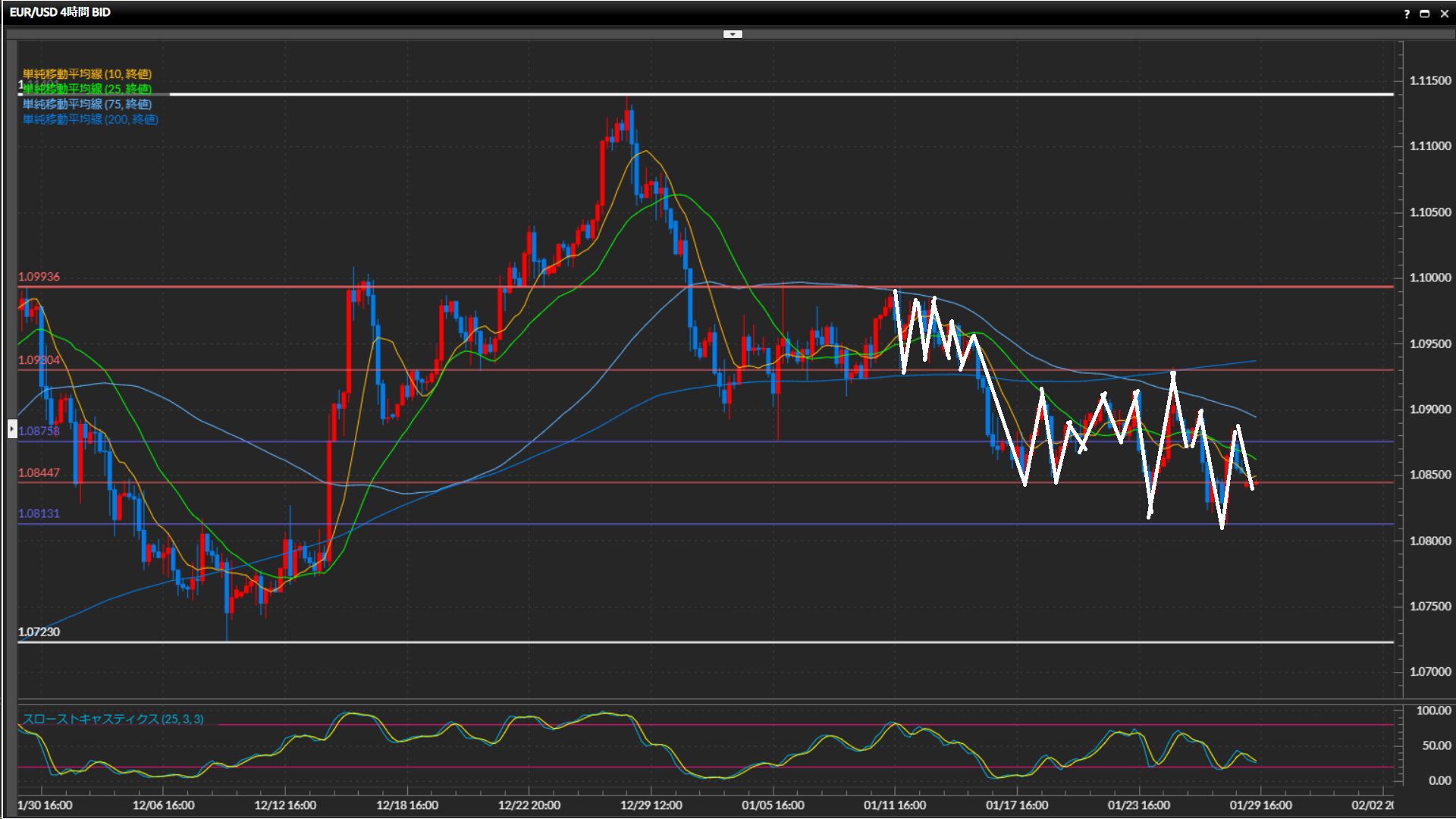Select the 1.08447 red line label
1456x819 pixels.
[39, 472]
